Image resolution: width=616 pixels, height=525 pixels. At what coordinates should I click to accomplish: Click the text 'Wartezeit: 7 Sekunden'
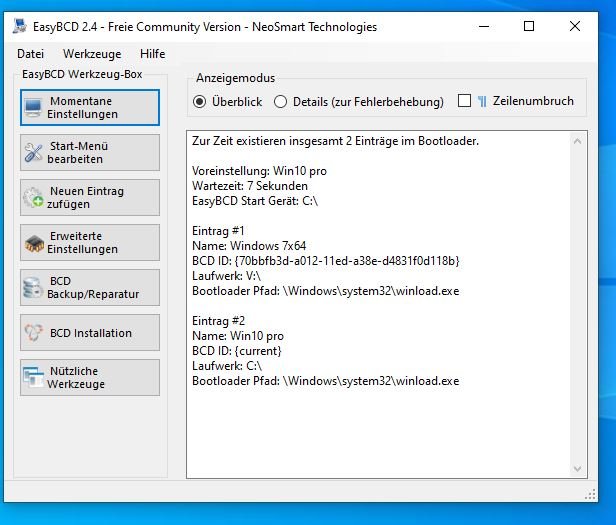click(x=250, y=186)
